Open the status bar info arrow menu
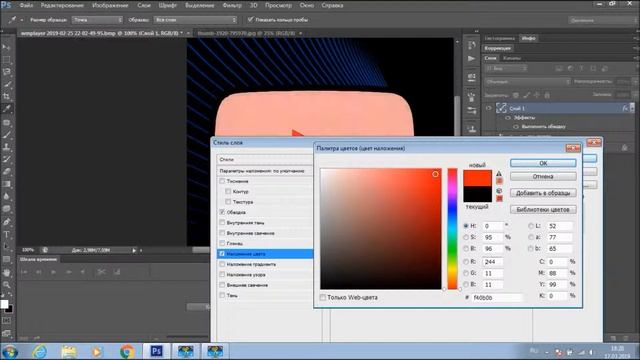This screenshot has height=360, width=640. click(x=134, y=250)
